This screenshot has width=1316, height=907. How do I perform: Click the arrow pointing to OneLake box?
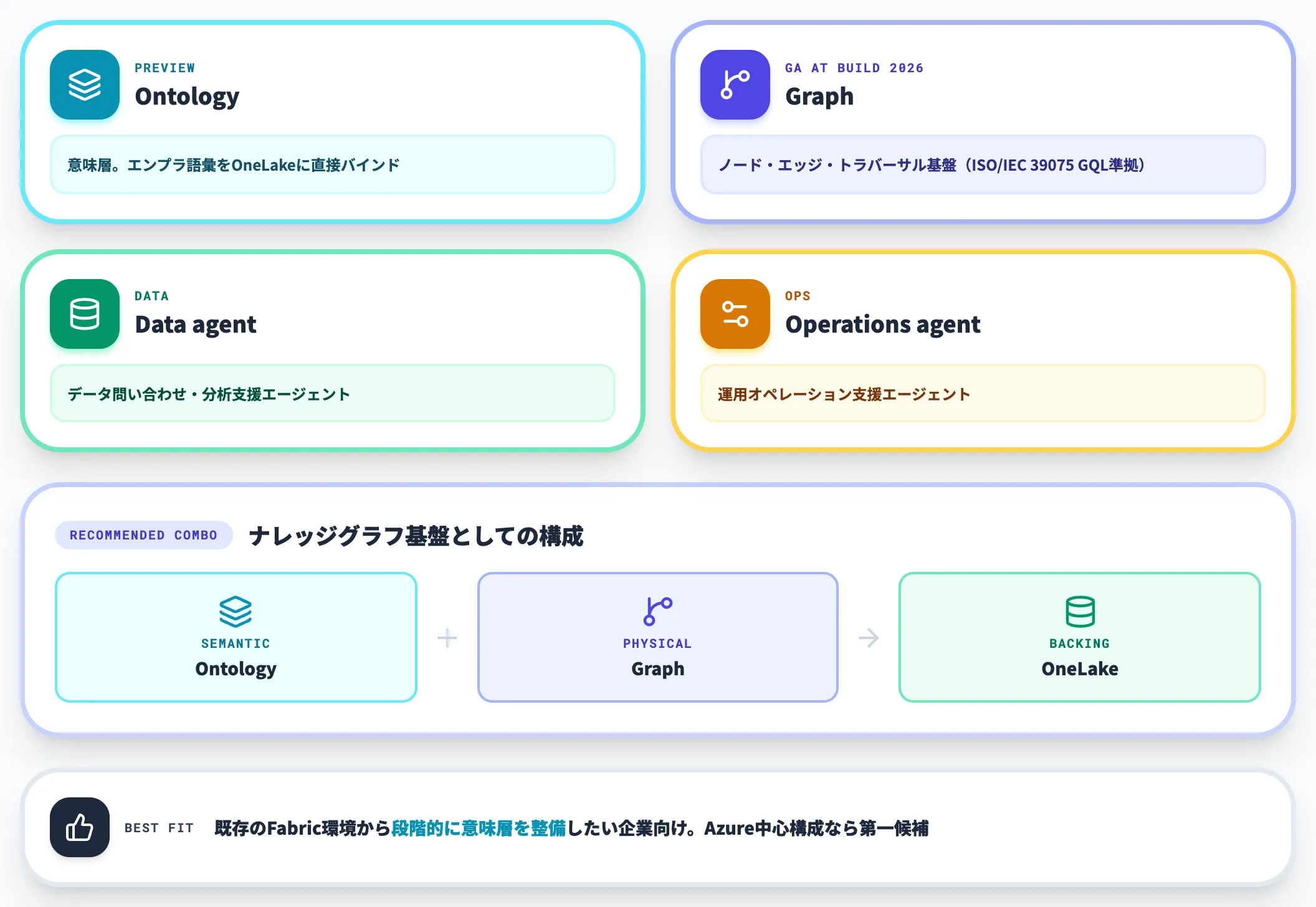coord(869,638)
